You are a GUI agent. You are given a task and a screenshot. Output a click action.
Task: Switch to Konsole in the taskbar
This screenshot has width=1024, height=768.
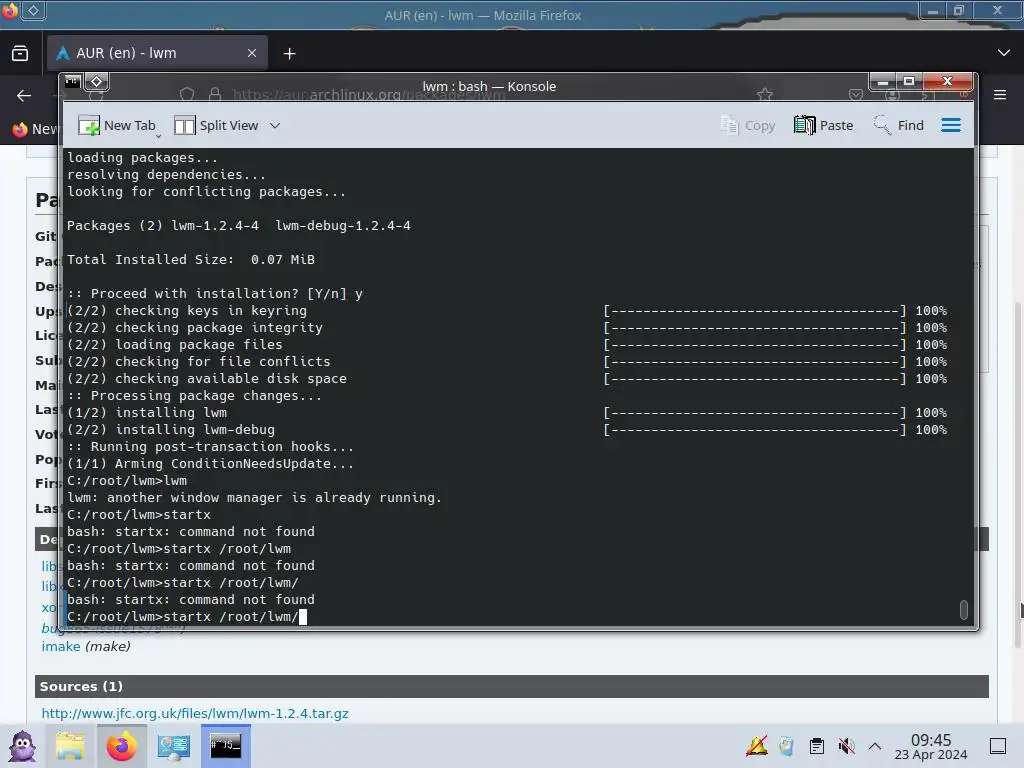tap(225, 746)
